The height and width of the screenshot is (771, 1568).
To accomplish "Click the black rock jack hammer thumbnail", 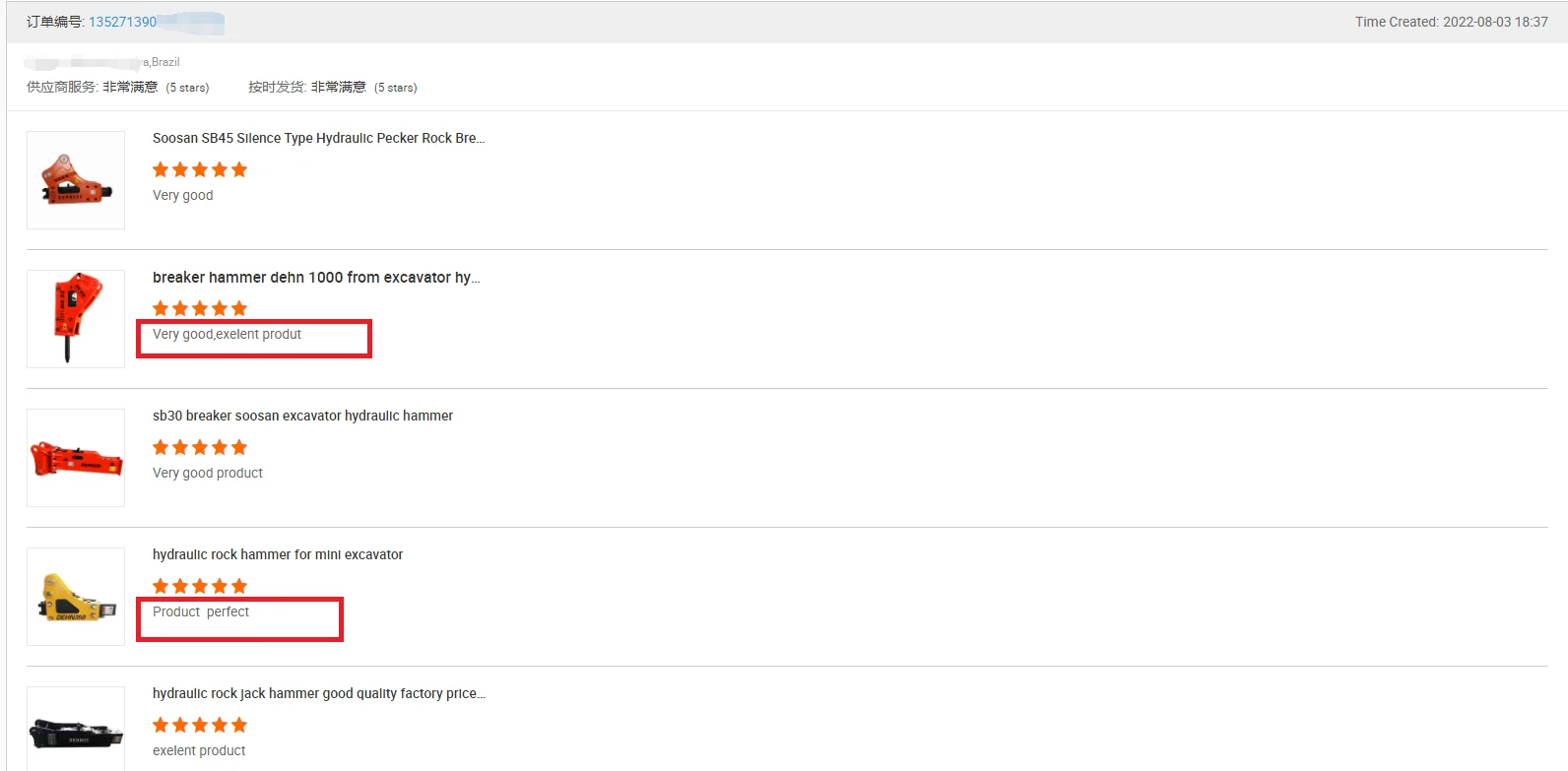I will (76, 730).
